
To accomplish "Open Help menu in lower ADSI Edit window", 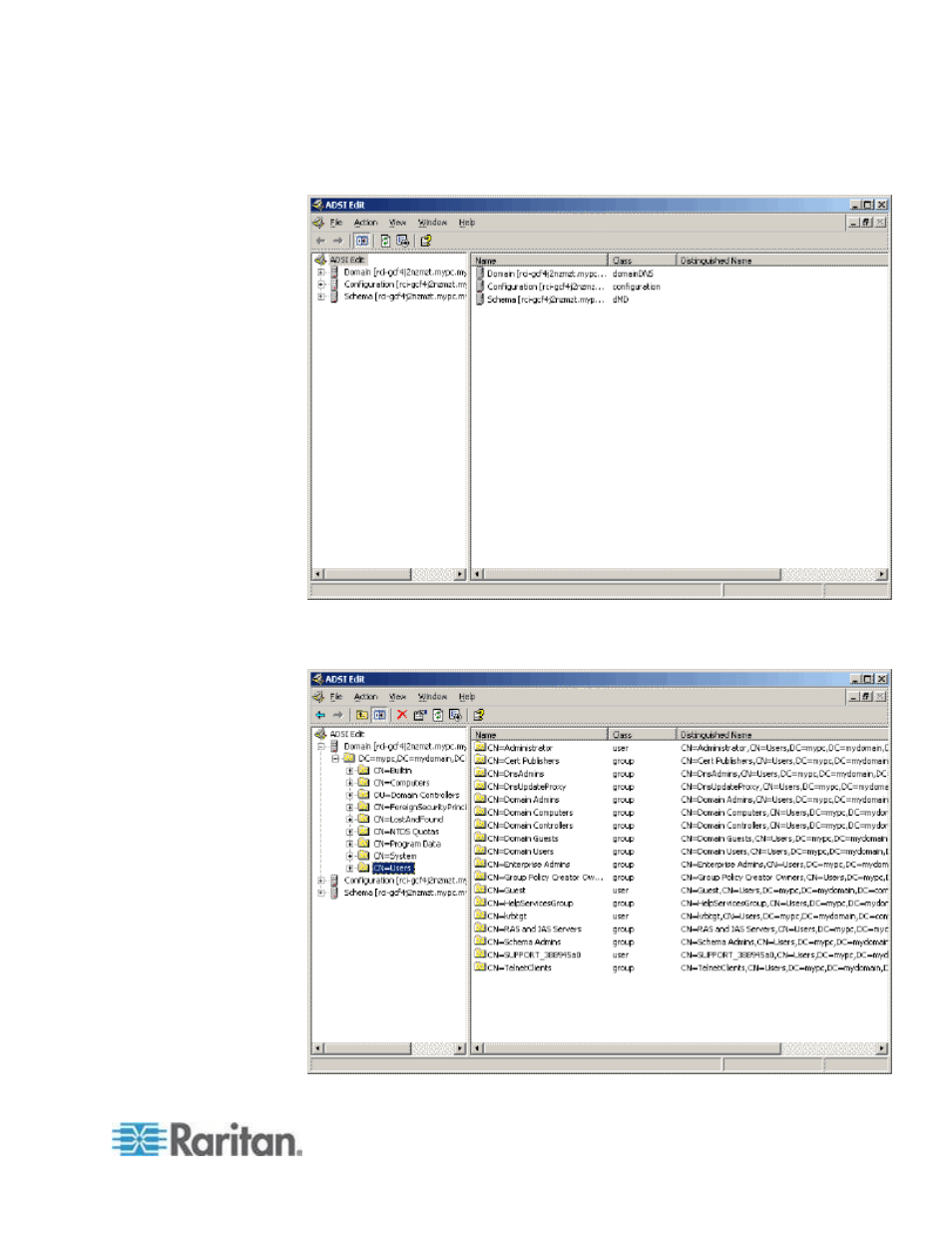I will [467, 697].
